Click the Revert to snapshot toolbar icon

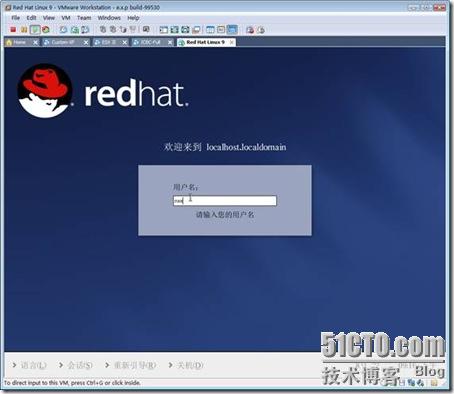click(74, 30)
